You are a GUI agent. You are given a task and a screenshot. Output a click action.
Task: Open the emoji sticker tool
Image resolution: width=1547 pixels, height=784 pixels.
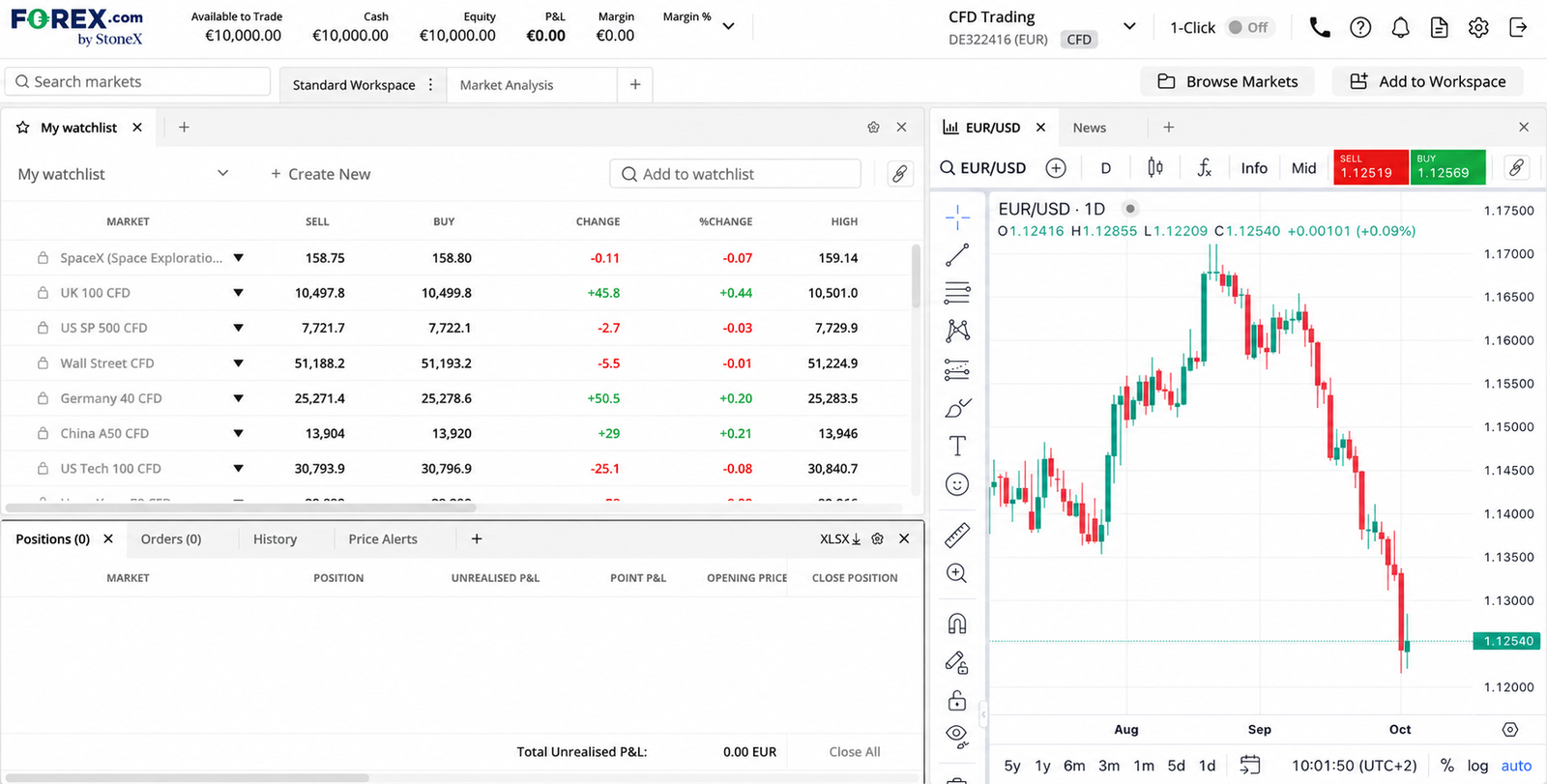click(957, 484)
